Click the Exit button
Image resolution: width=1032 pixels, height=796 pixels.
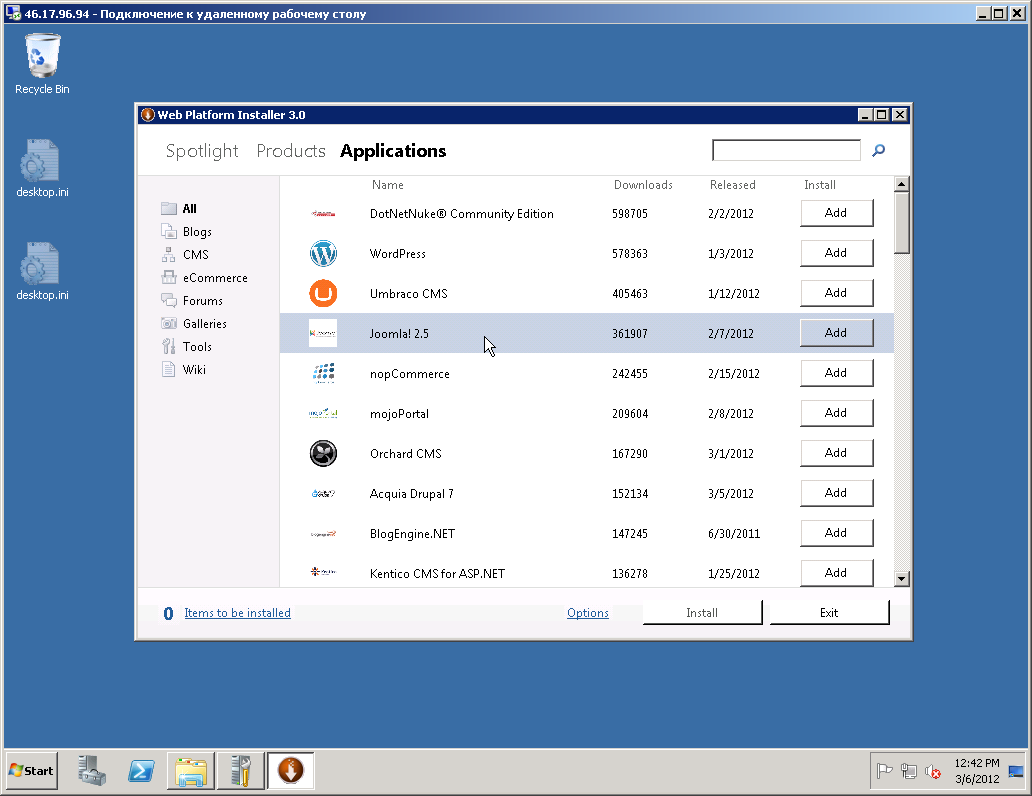tap(829, 612)
